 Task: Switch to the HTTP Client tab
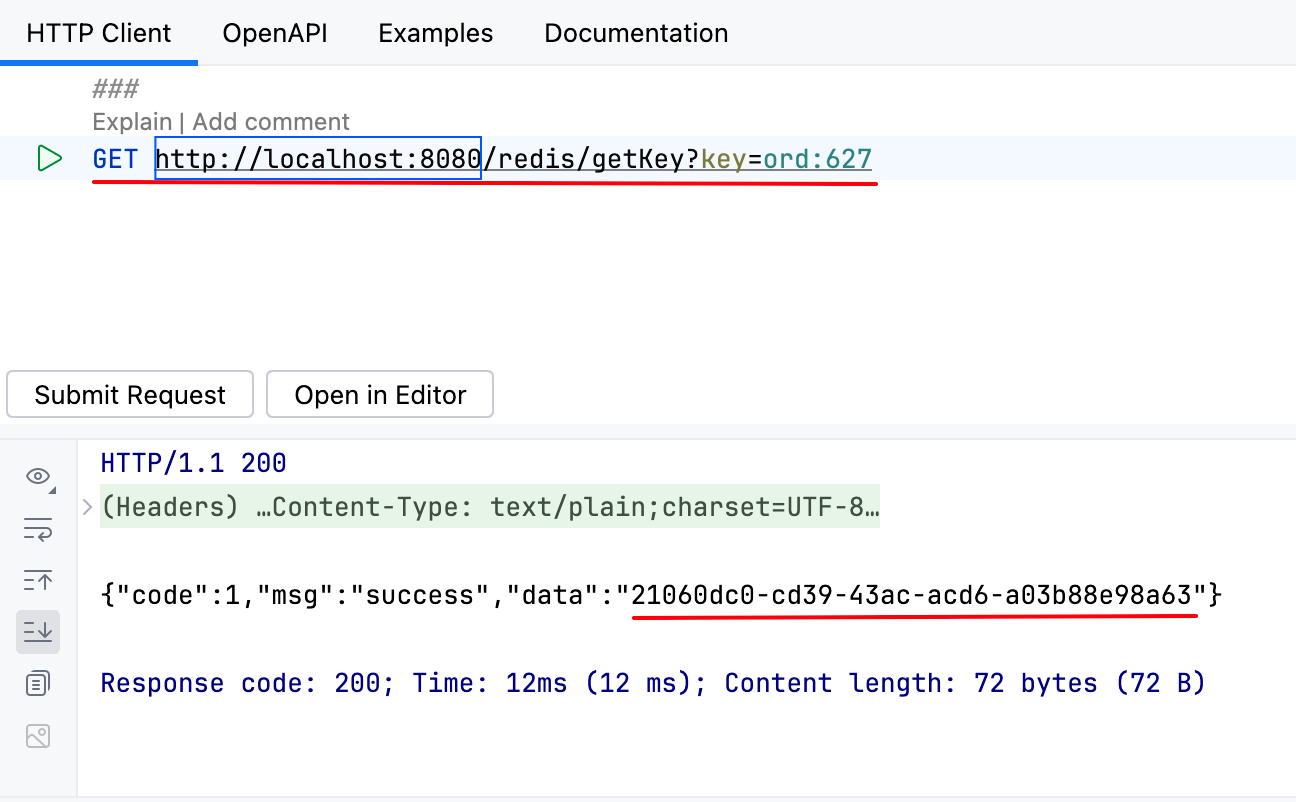click(x=99, y=33)
